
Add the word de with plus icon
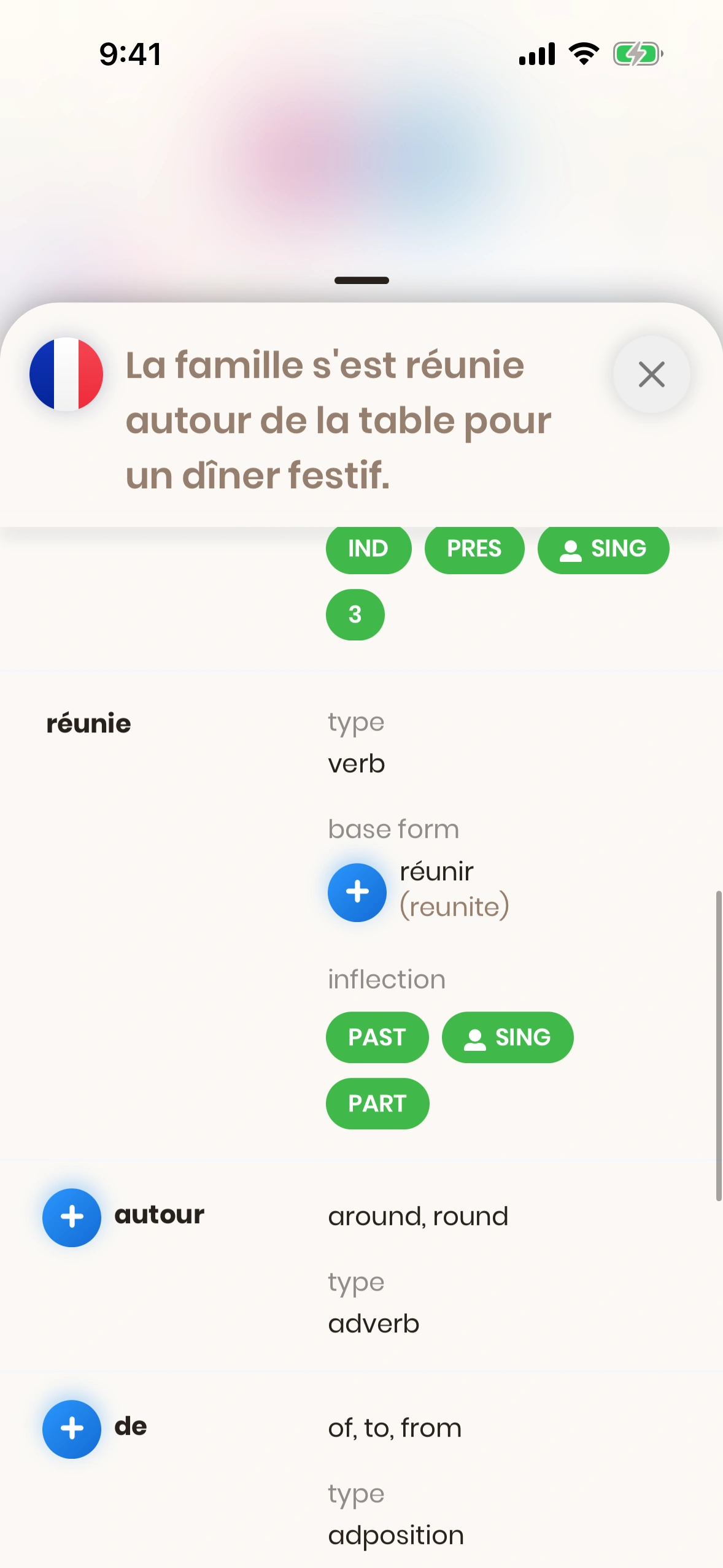click(x=72, y=1429)
